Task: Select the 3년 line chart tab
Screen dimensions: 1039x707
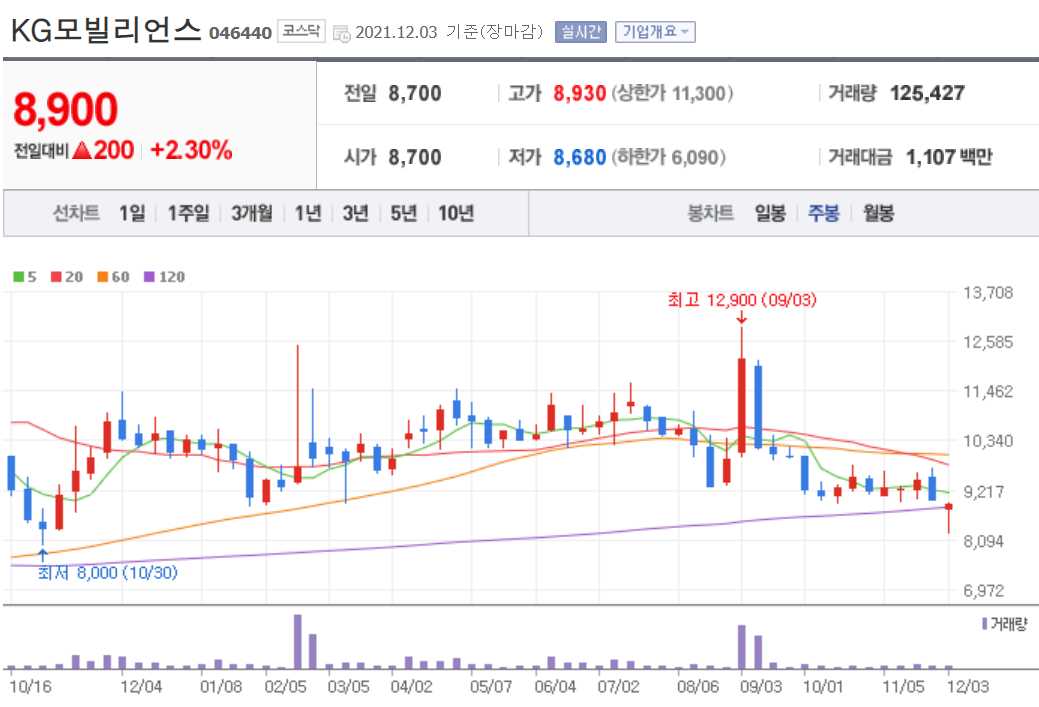Action: pos(355,213)
